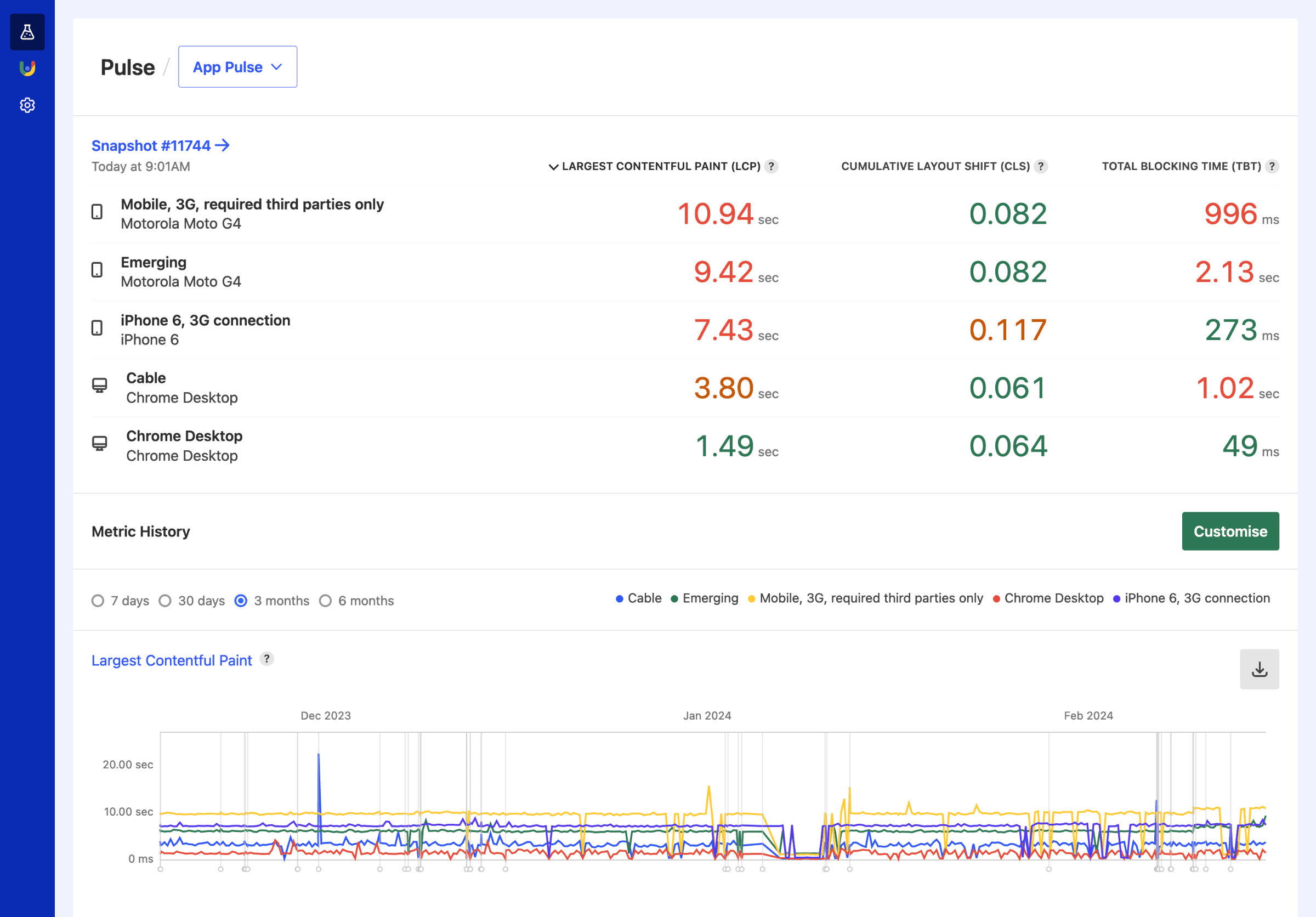Open the App Pulse dropdown
Viewport: 1316px width, 917px height.
click(x=237, y=66)
